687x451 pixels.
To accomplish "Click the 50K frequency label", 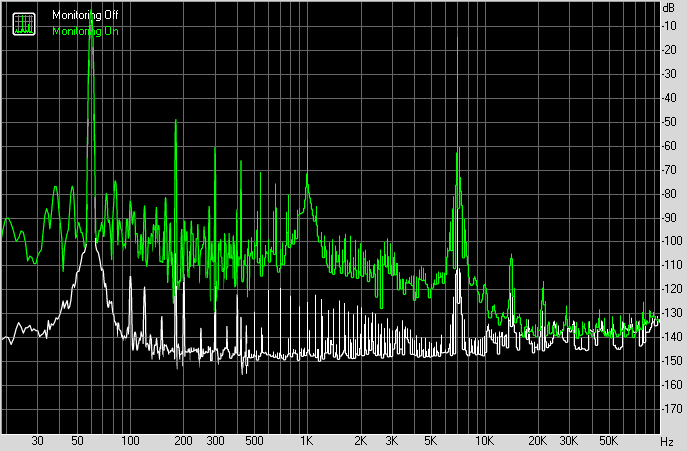I will coord(608,440).
